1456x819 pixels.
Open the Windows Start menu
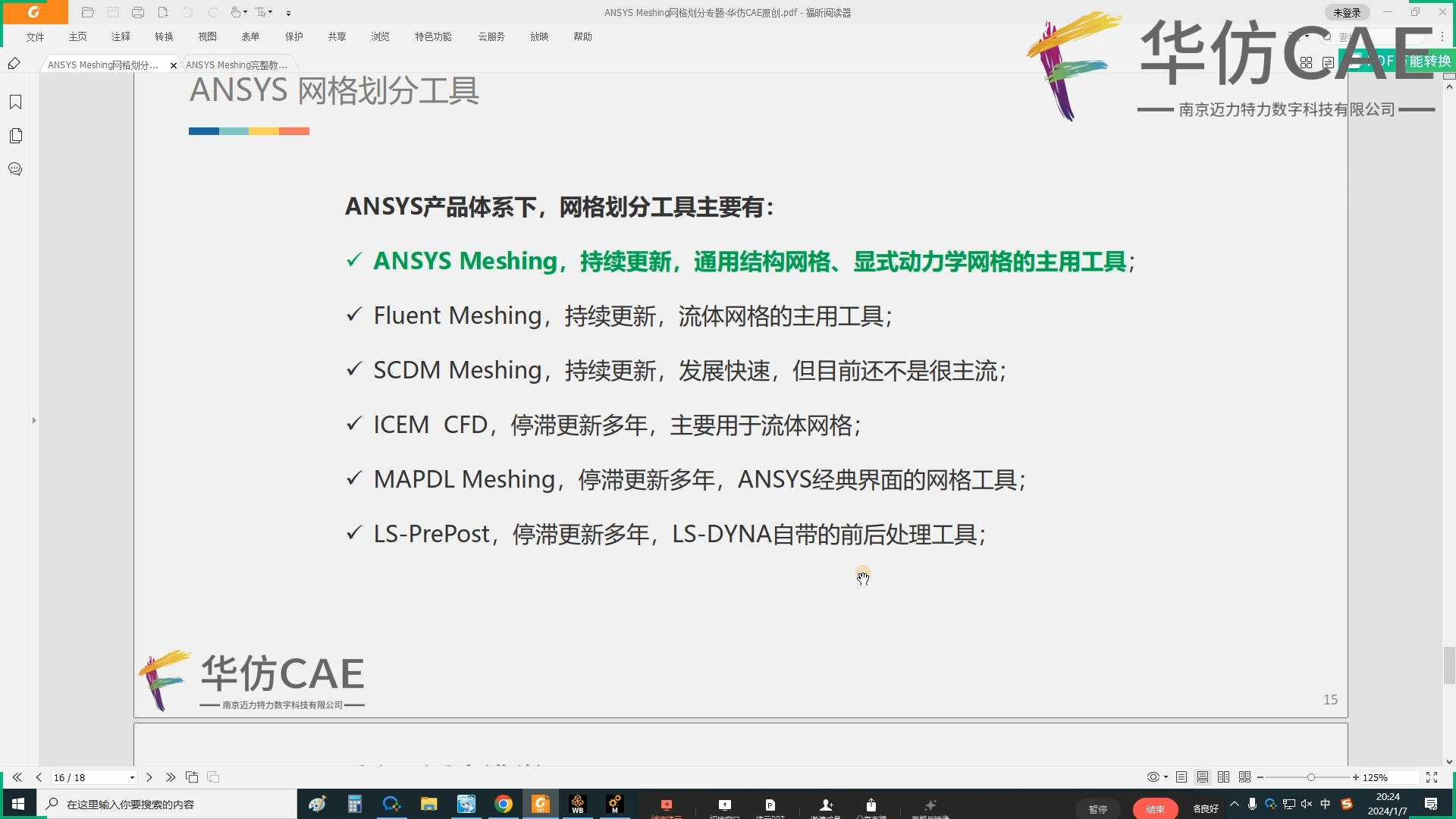click(x=18, y=804)
